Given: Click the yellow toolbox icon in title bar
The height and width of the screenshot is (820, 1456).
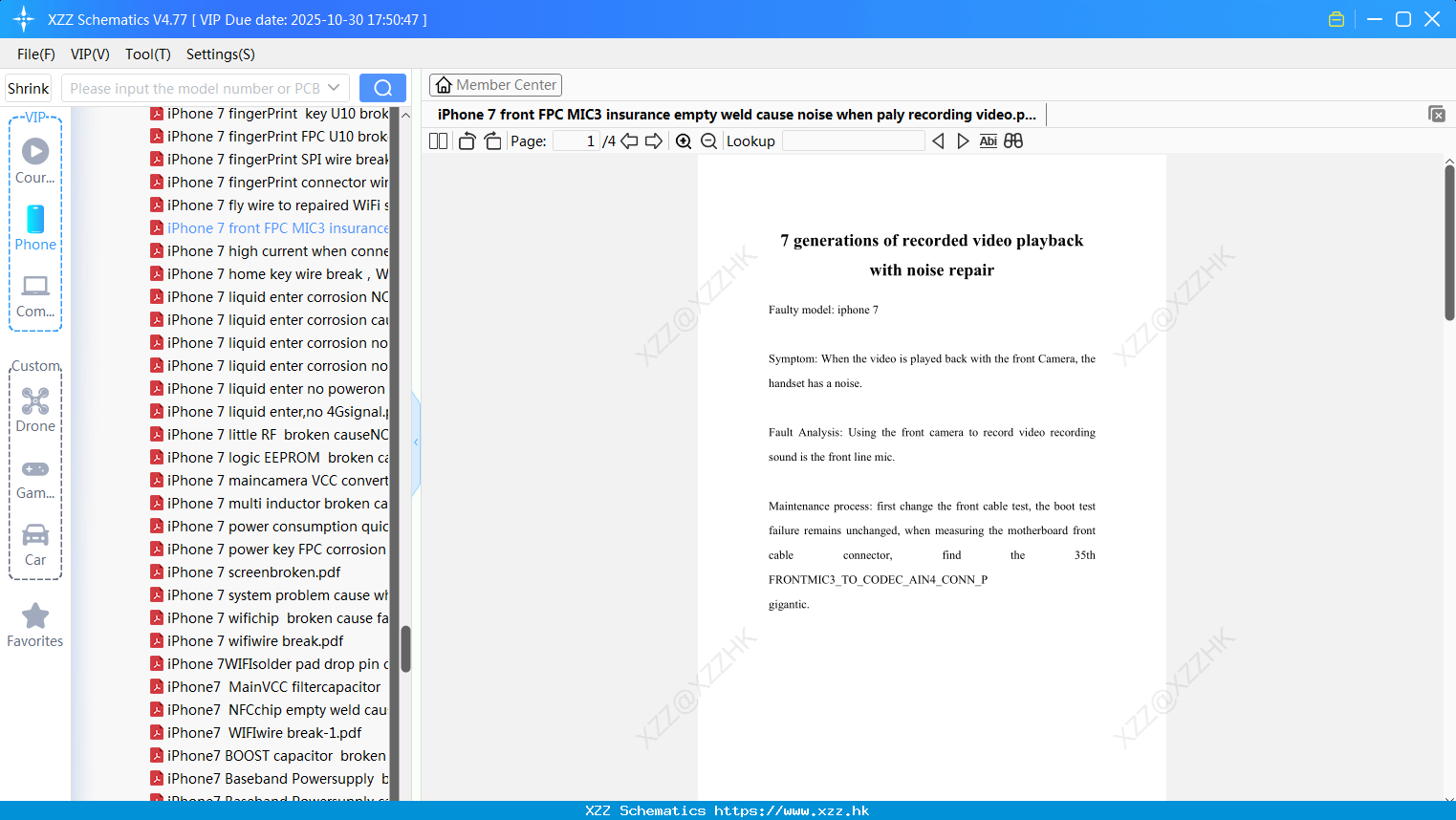Looking at the screenshot, I should (x=1336, y=19).
